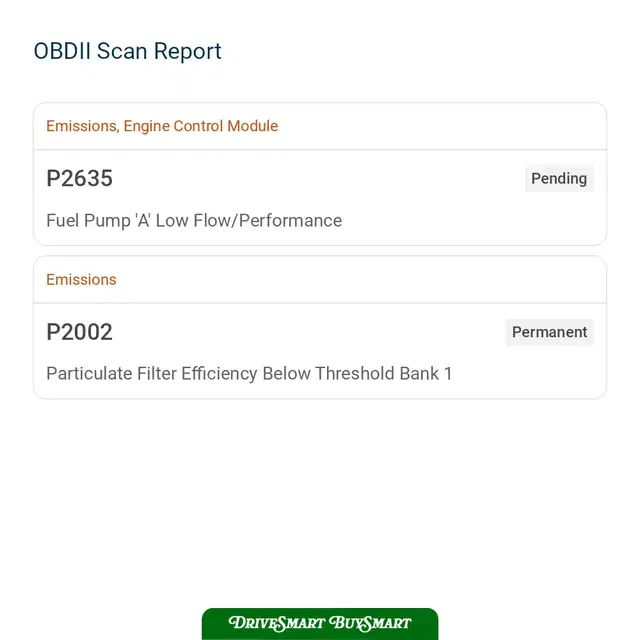The width and height of the screenshot is (640, 640).
Task: Click the Engine Control Module text
Action: click(x=201, y=126)
